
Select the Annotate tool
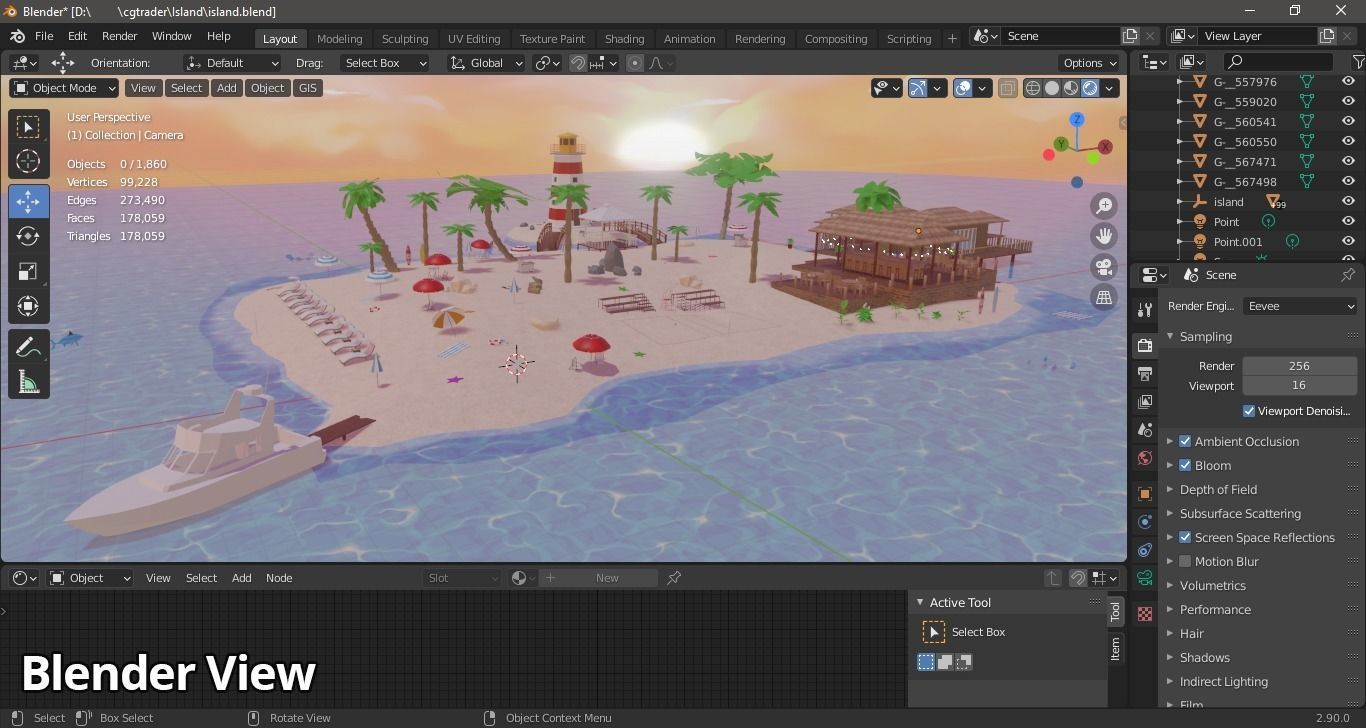pyautogui.click(x=28, y=346)
